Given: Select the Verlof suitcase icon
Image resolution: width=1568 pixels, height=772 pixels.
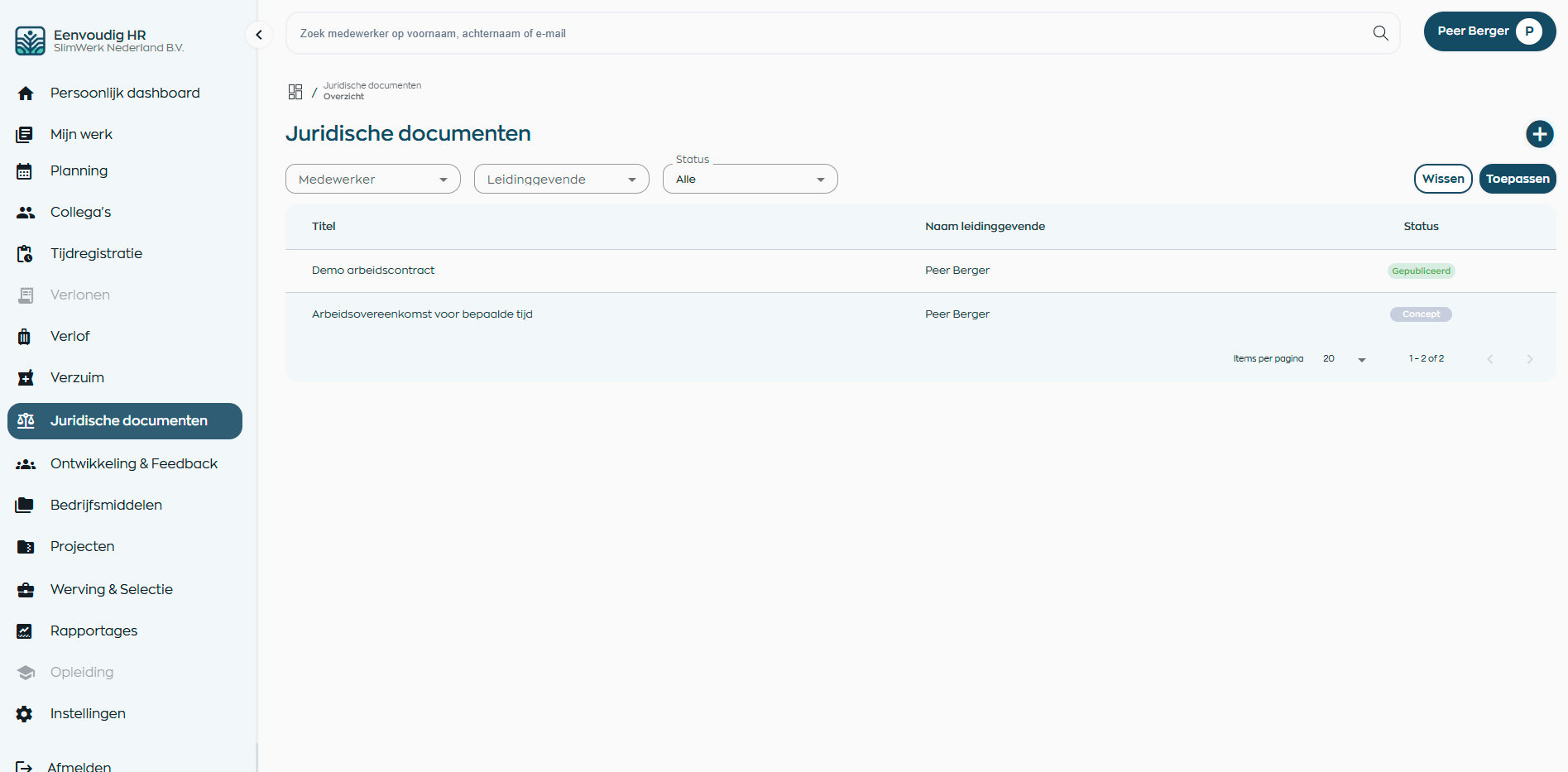Looking at the screenshot, I should (25, 336).
